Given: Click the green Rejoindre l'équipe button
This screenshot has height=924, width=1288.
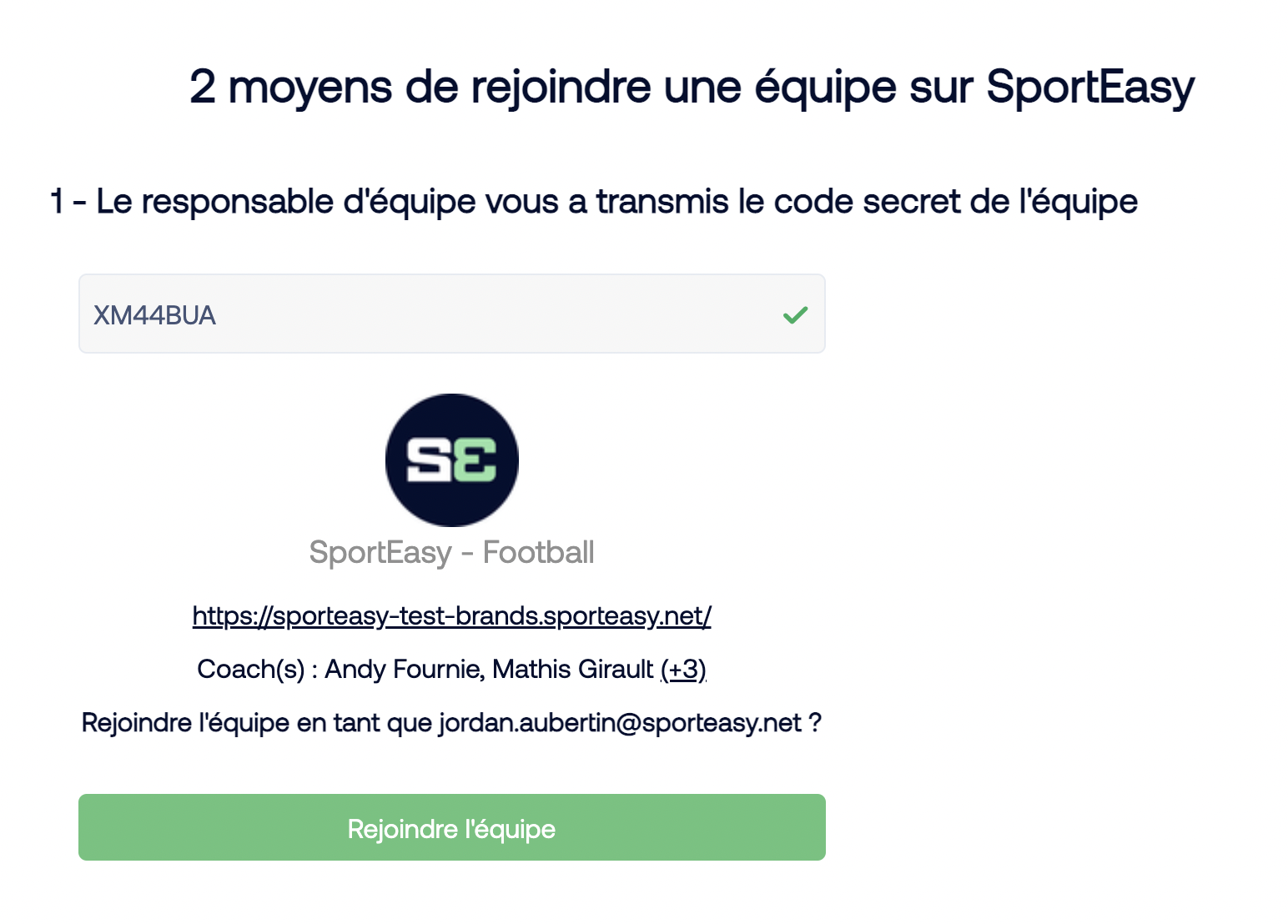Looking at the screenshot, I should [452, 827].
